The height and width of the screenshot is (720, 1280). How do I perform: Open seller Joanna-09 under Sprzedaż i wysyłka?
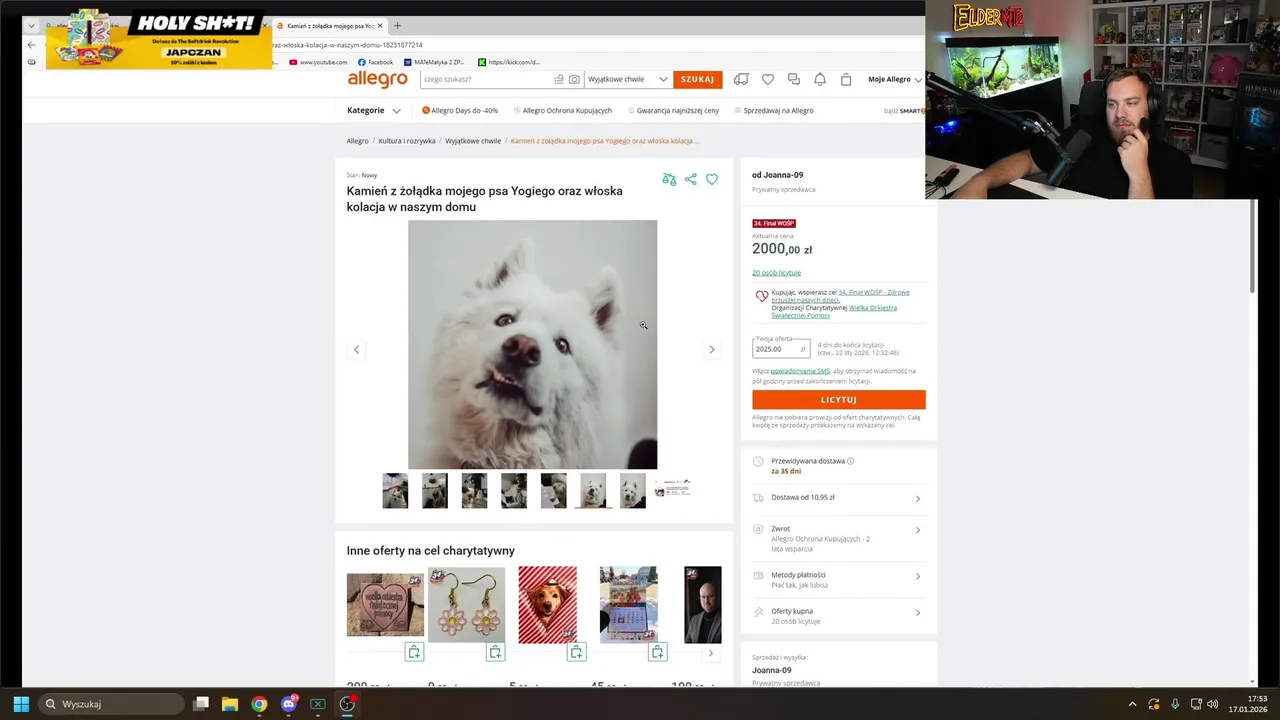(772, 670)
